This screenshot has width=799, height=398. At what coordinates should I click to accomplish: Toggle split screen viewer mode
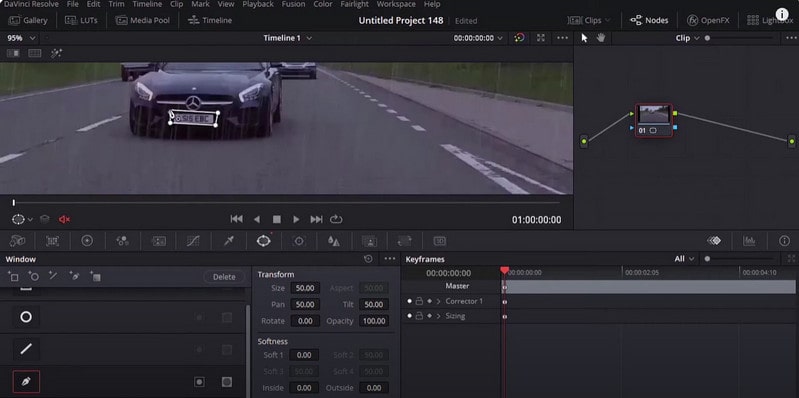[35, 53]
